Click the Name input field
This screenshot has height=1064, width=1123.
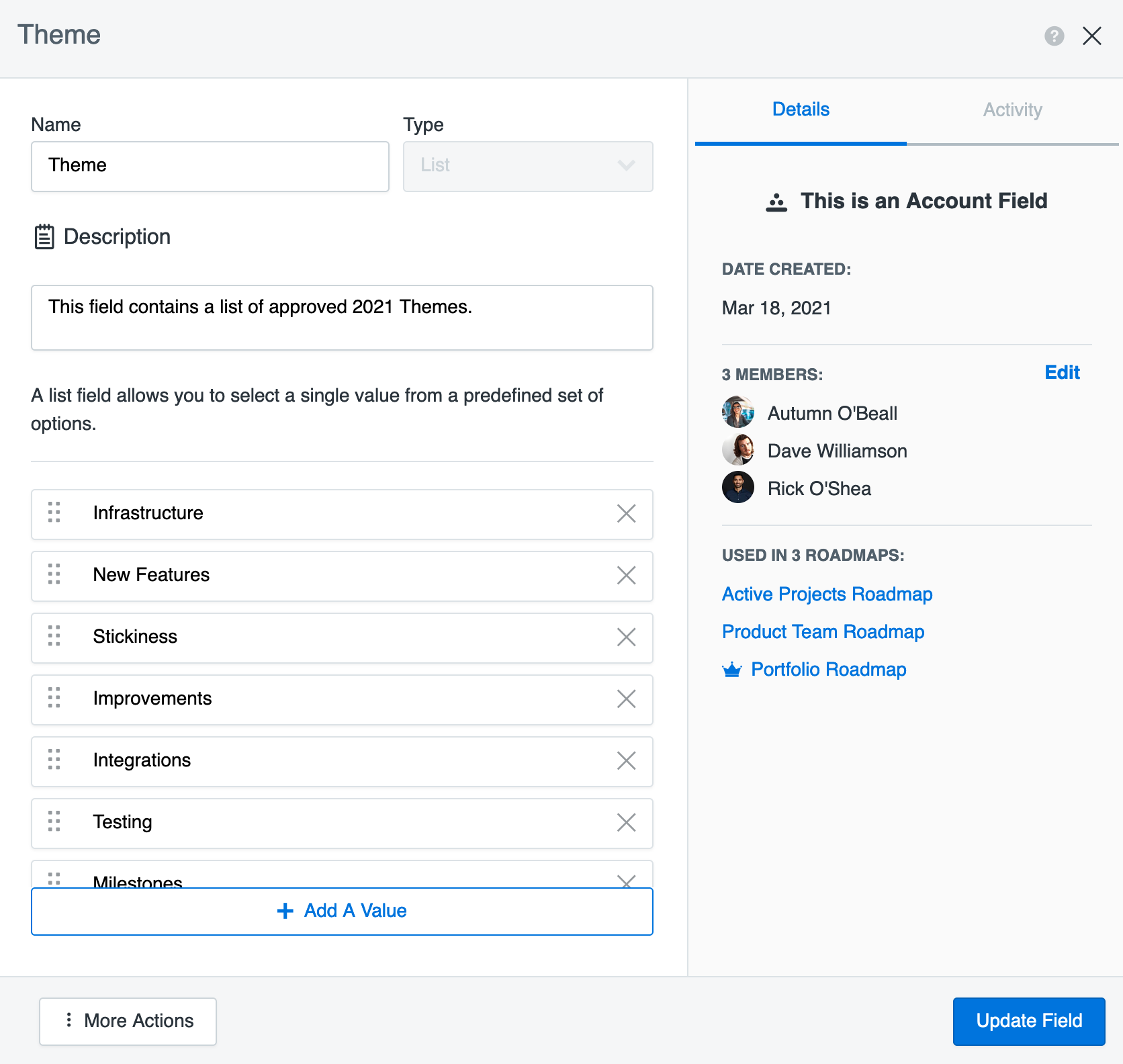pyautogui.click(x=210, y=166)
